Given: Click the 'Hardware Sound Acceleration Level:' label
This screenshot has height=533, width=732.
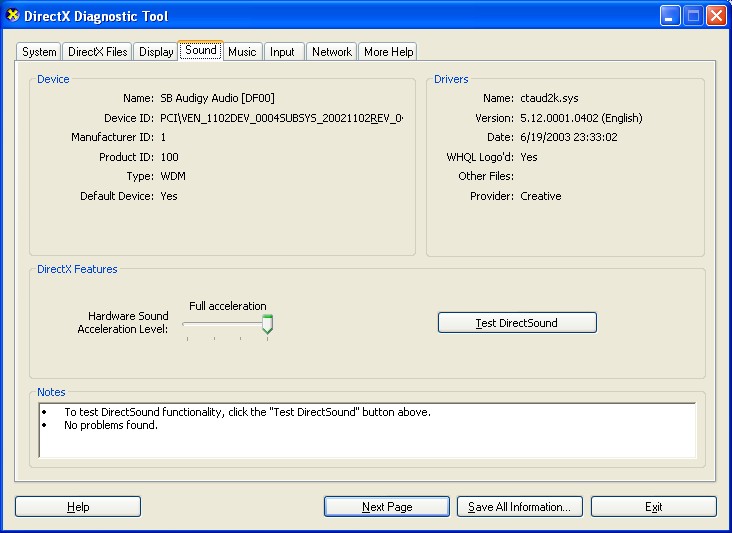Looking at the screenshot, I should (x=123, y=323).
